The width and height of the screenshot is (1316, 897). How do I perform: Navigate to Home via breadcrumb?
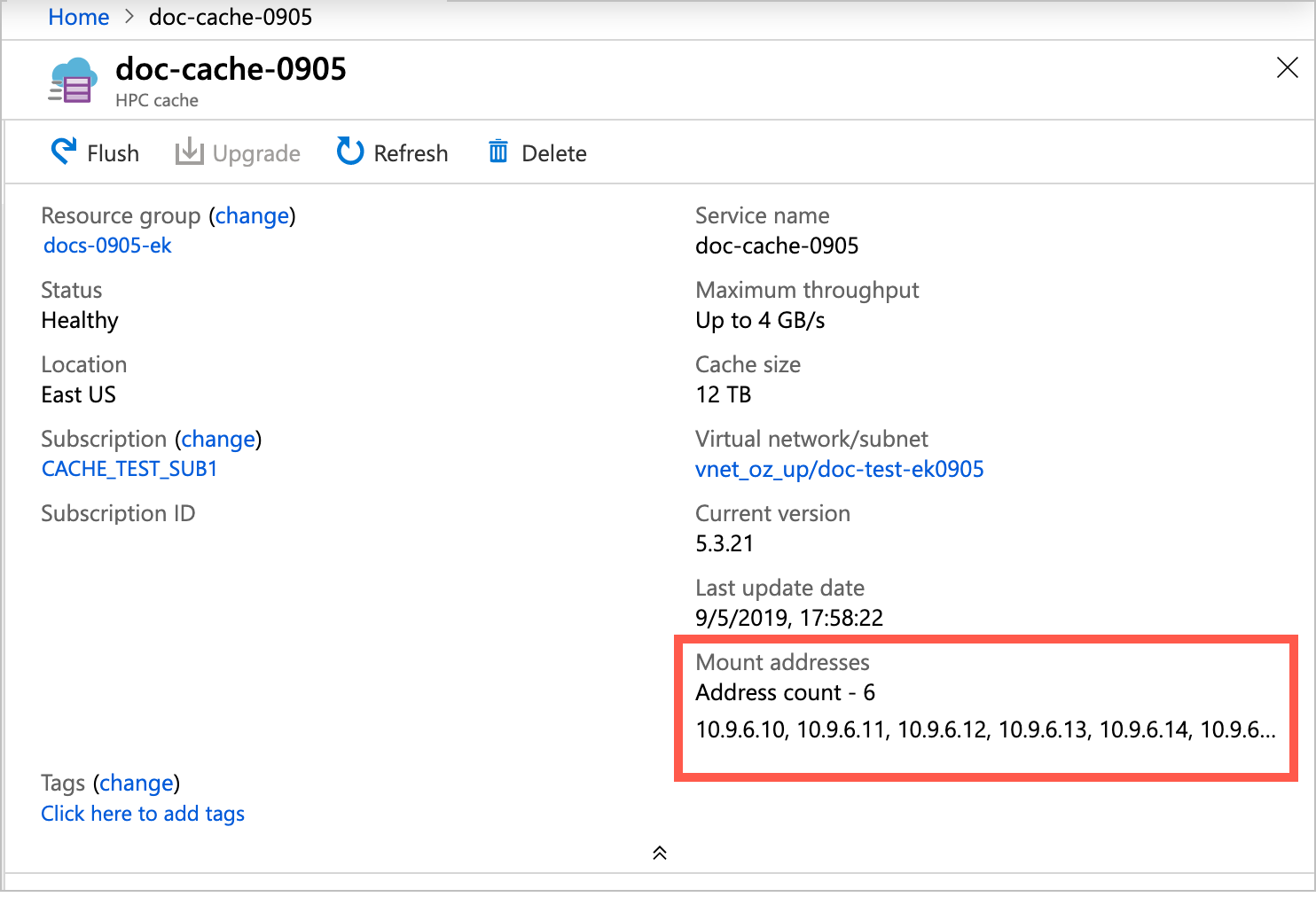(78, 17)
